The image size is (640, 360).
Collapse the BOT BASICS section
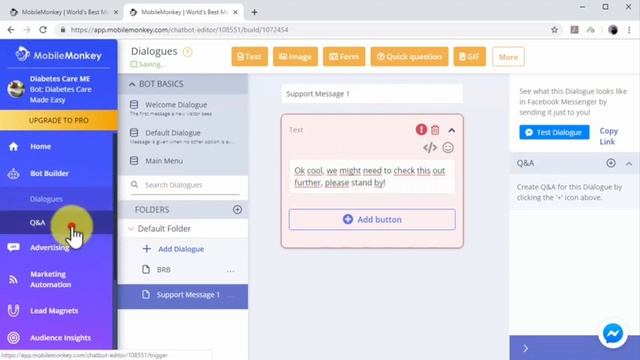point(132,84)
